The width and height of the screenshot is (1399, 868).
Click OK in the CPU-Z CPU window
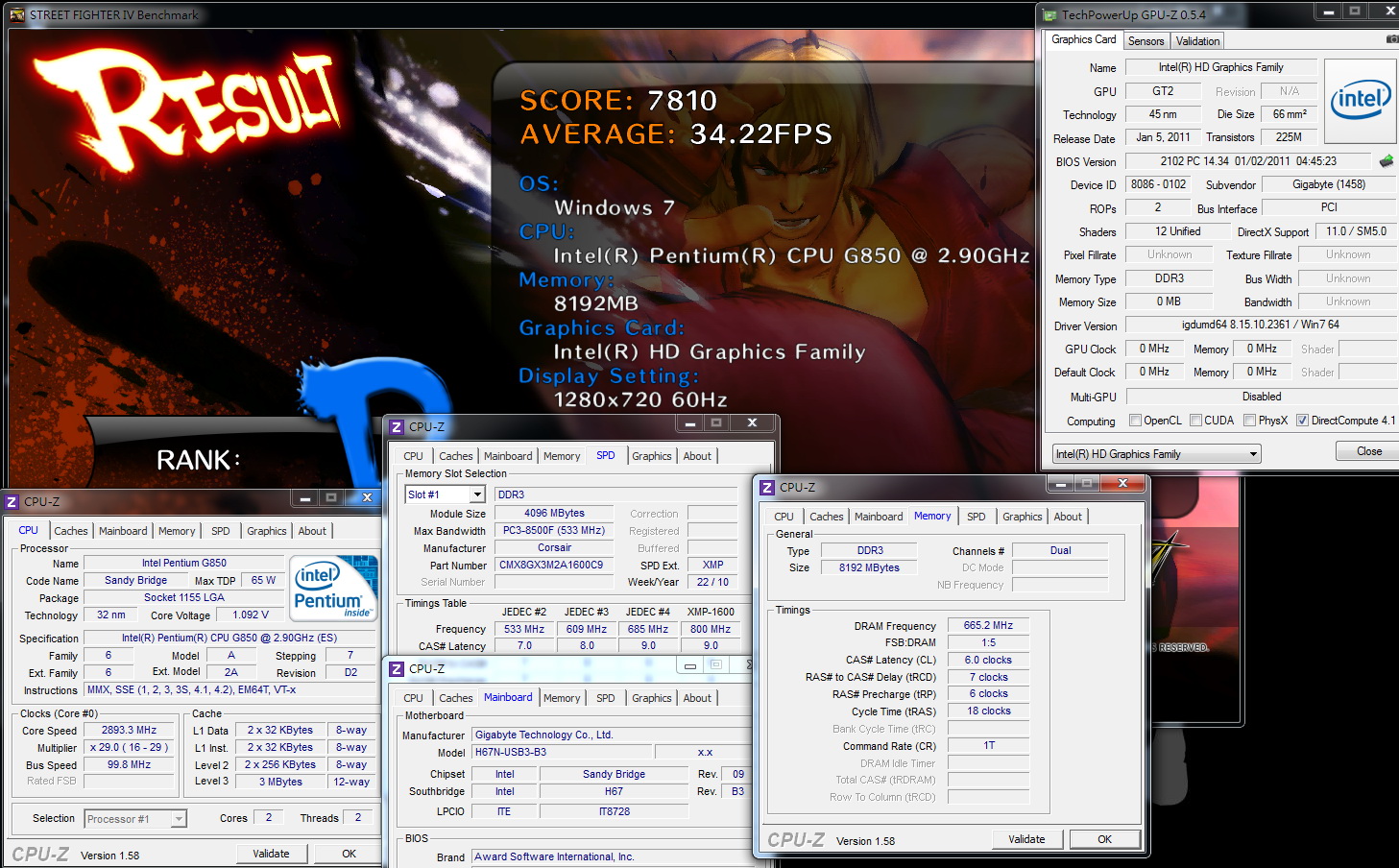pyautogui.click(x=349, y=854)
